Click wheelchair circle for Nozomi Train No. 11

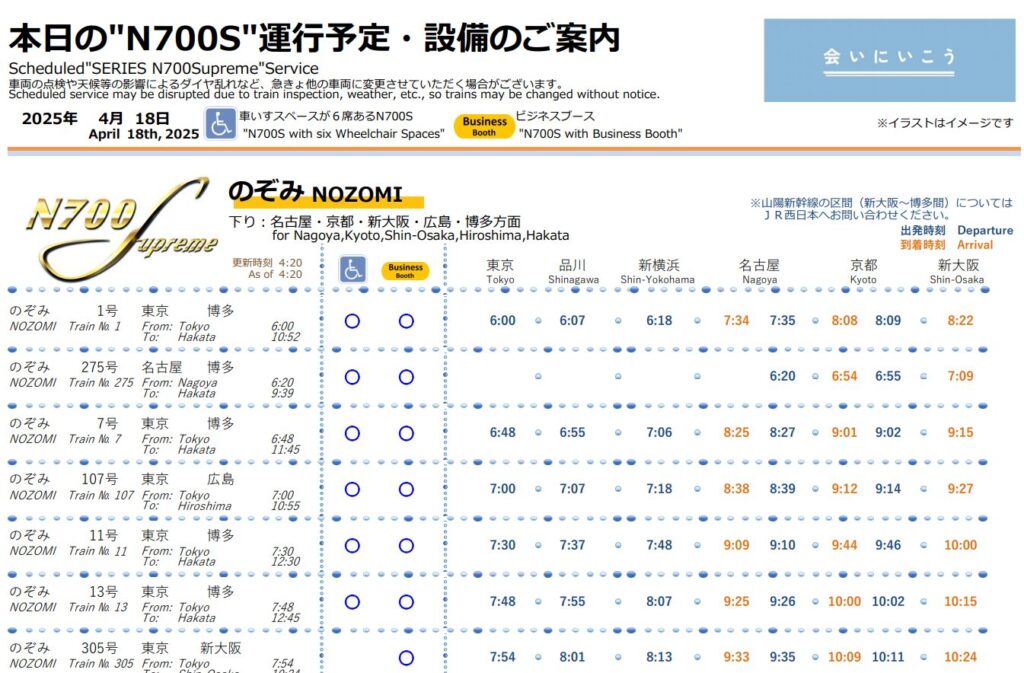click(352, 546)
